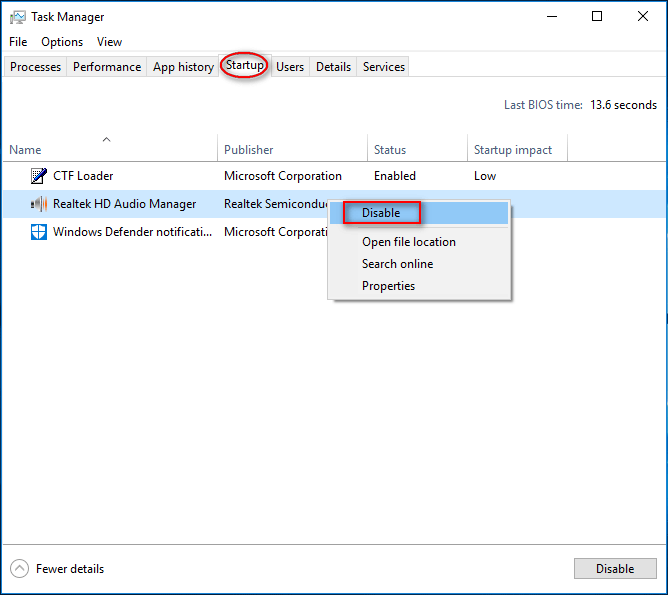Sort by the Status column header

pos(418,149)
